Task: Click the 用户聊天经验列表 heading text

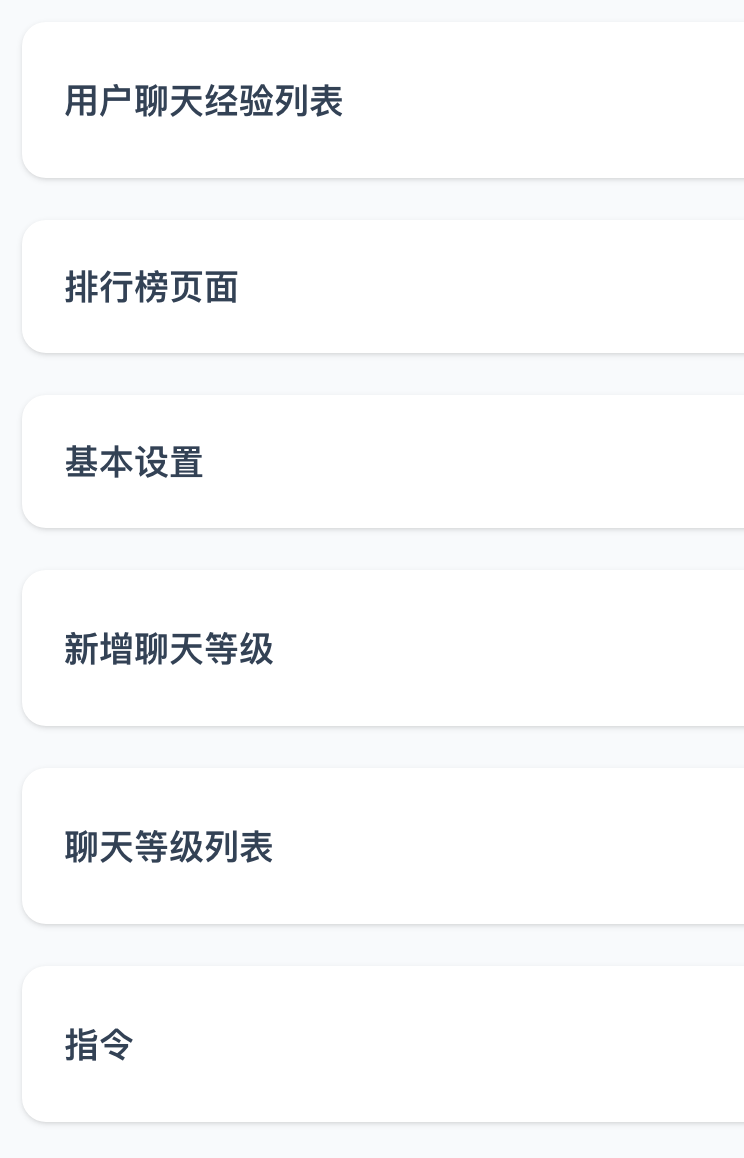Action: click(204, 101)
